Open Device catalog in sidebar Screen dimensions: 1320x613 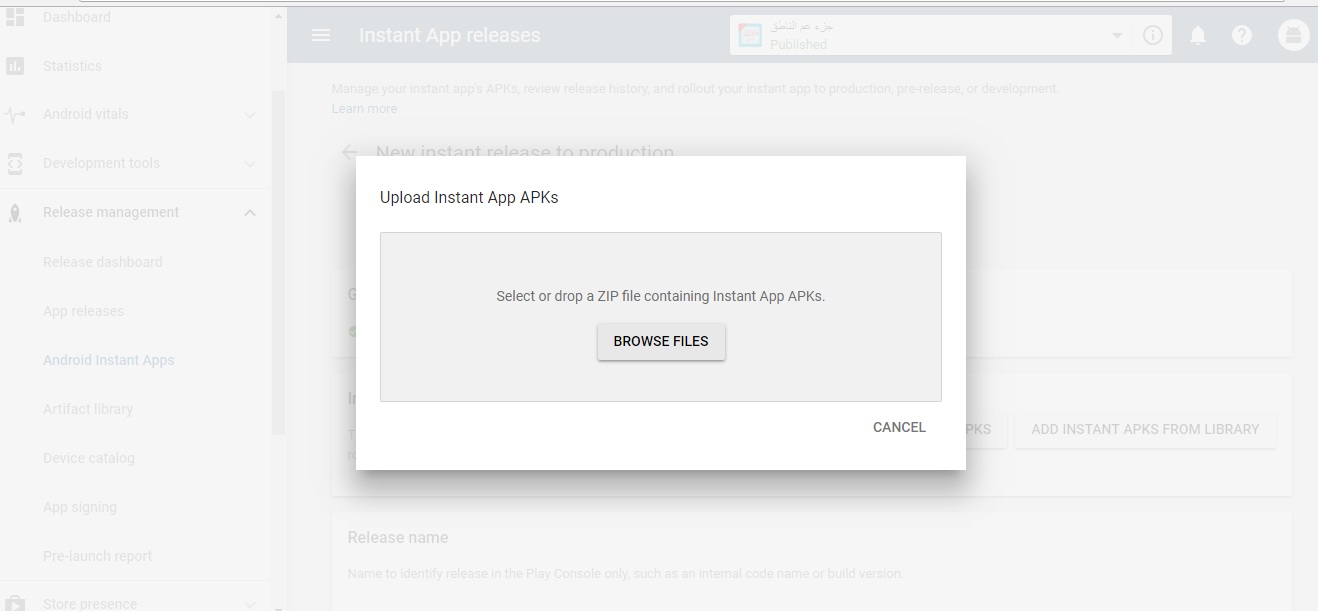(88, 458)
